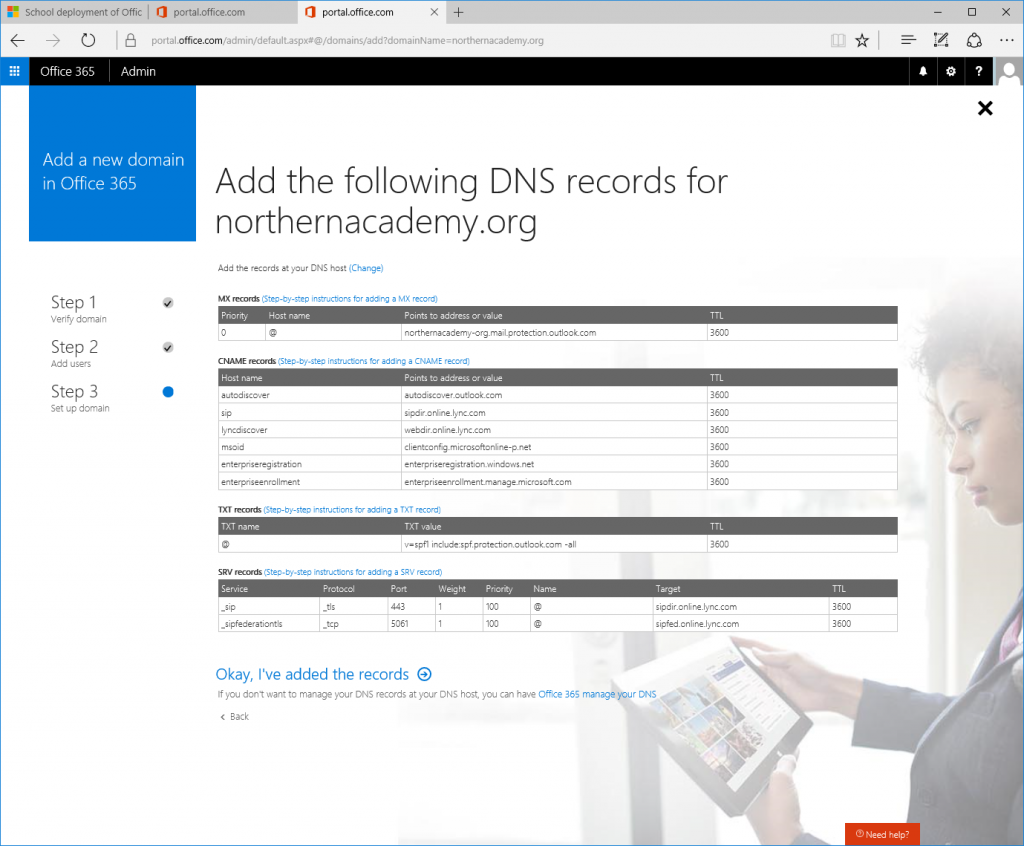Select the _sipfederationtls service cell
The image size is (1024, 846).
(268, 624)
